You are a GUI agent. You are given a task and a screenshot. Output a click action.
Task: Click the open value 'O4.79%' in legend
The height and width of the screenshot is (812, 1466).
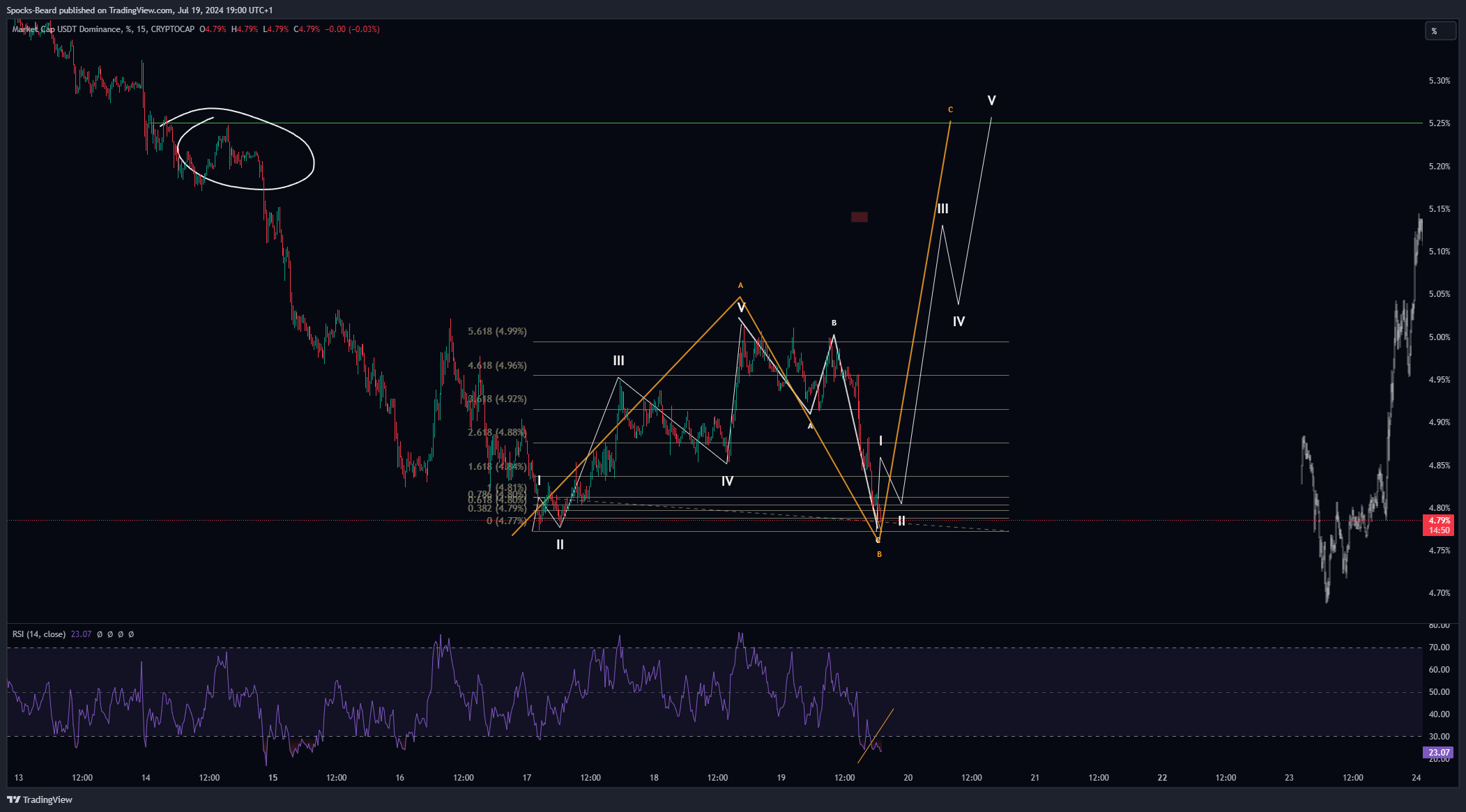click(x=213, y=29)
